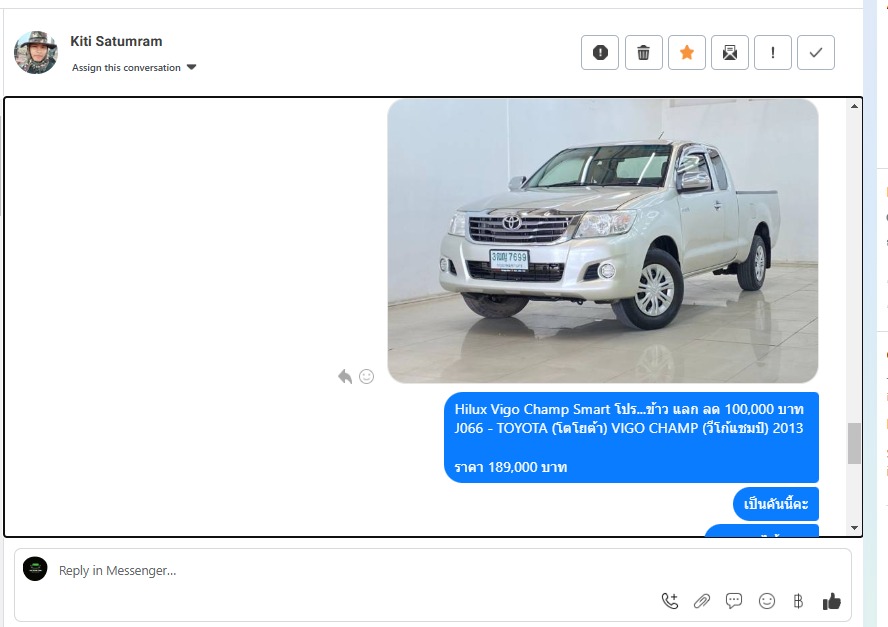Send a thumbs up like
The height and width of the screenshot is (627, 888).
point(831,601)
